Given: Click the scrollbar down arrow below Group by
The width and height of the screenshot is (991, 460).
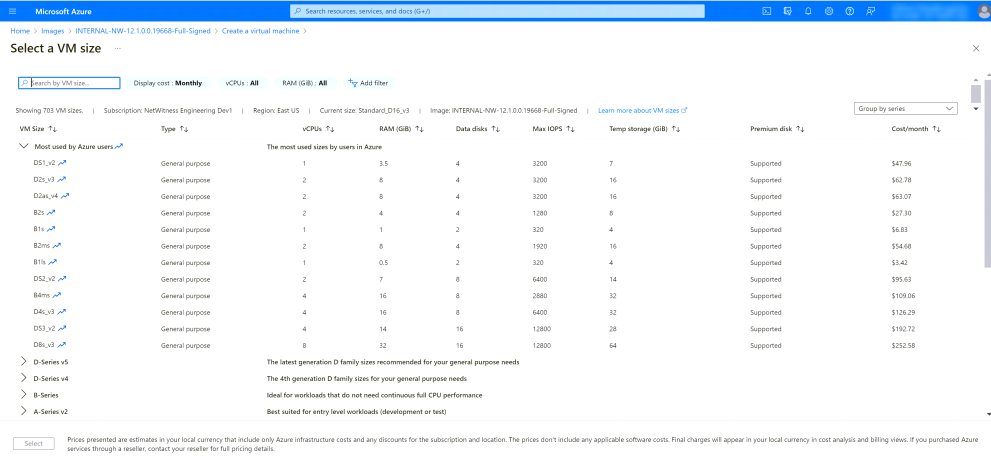Looking at the screenshot, I should (976, 109).
